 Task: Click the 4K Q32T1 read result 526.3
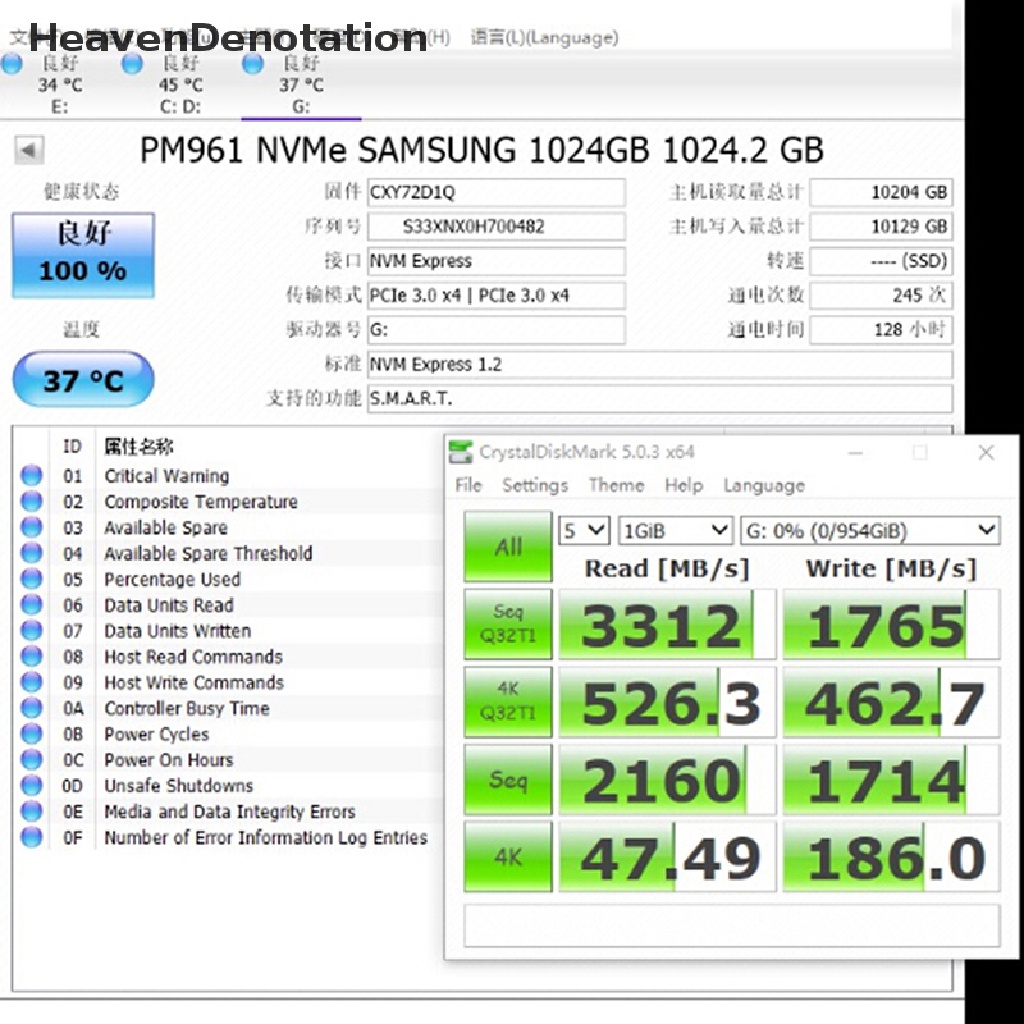667,702
